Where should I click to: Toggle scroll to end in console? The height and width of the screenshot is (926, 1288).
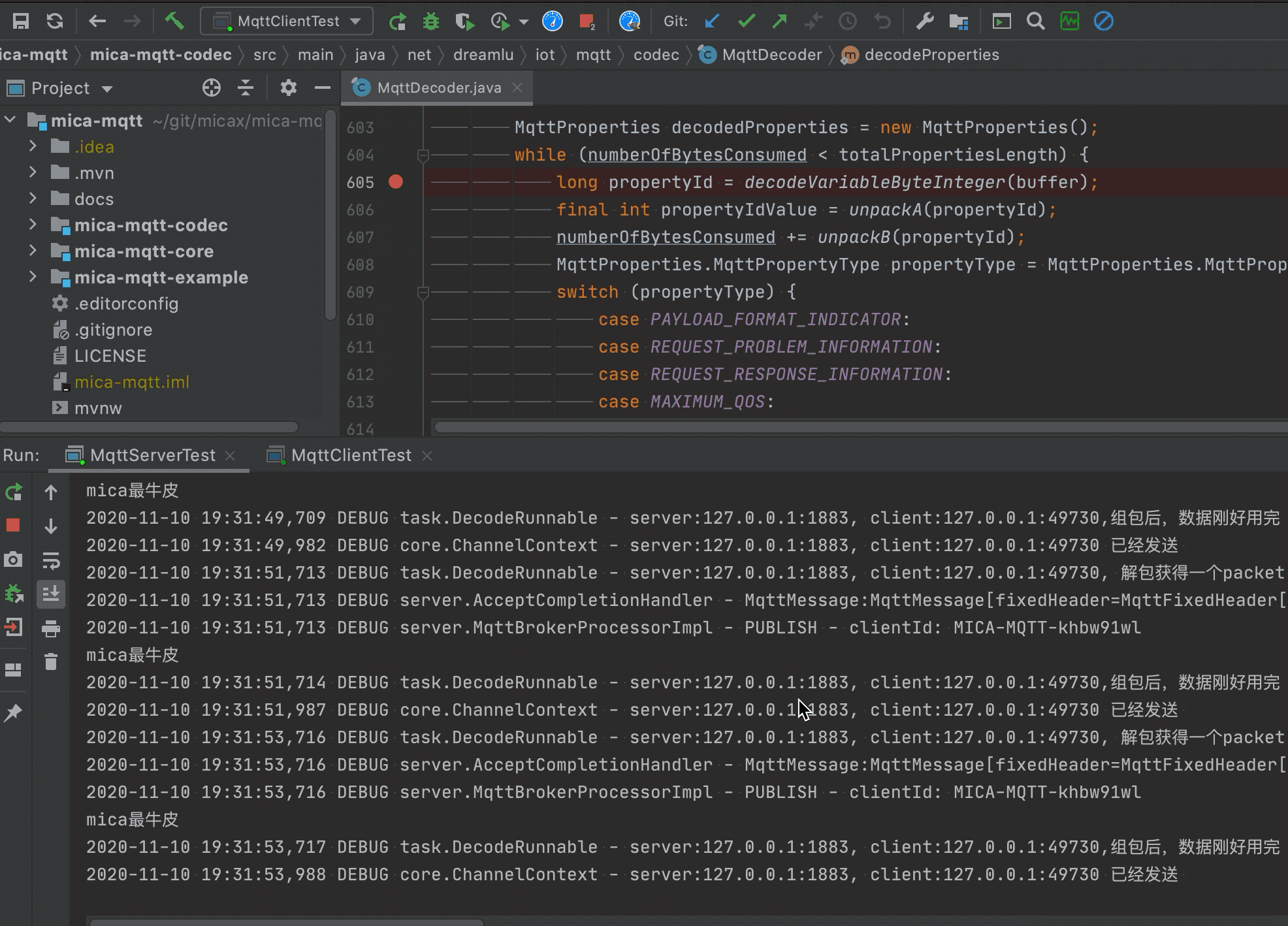(51, 594)
